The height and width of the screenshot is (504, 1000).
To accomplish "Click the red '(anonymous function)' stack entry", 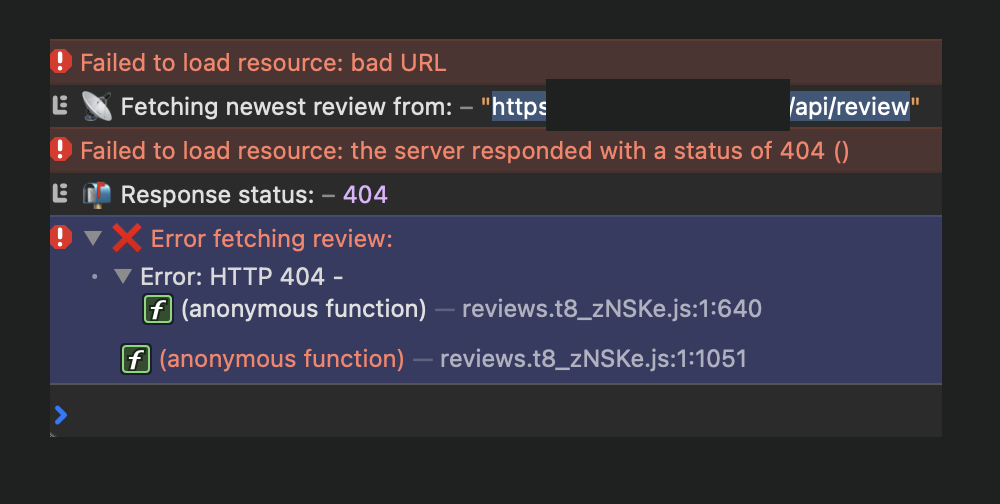I will click(x=282, y=358).
